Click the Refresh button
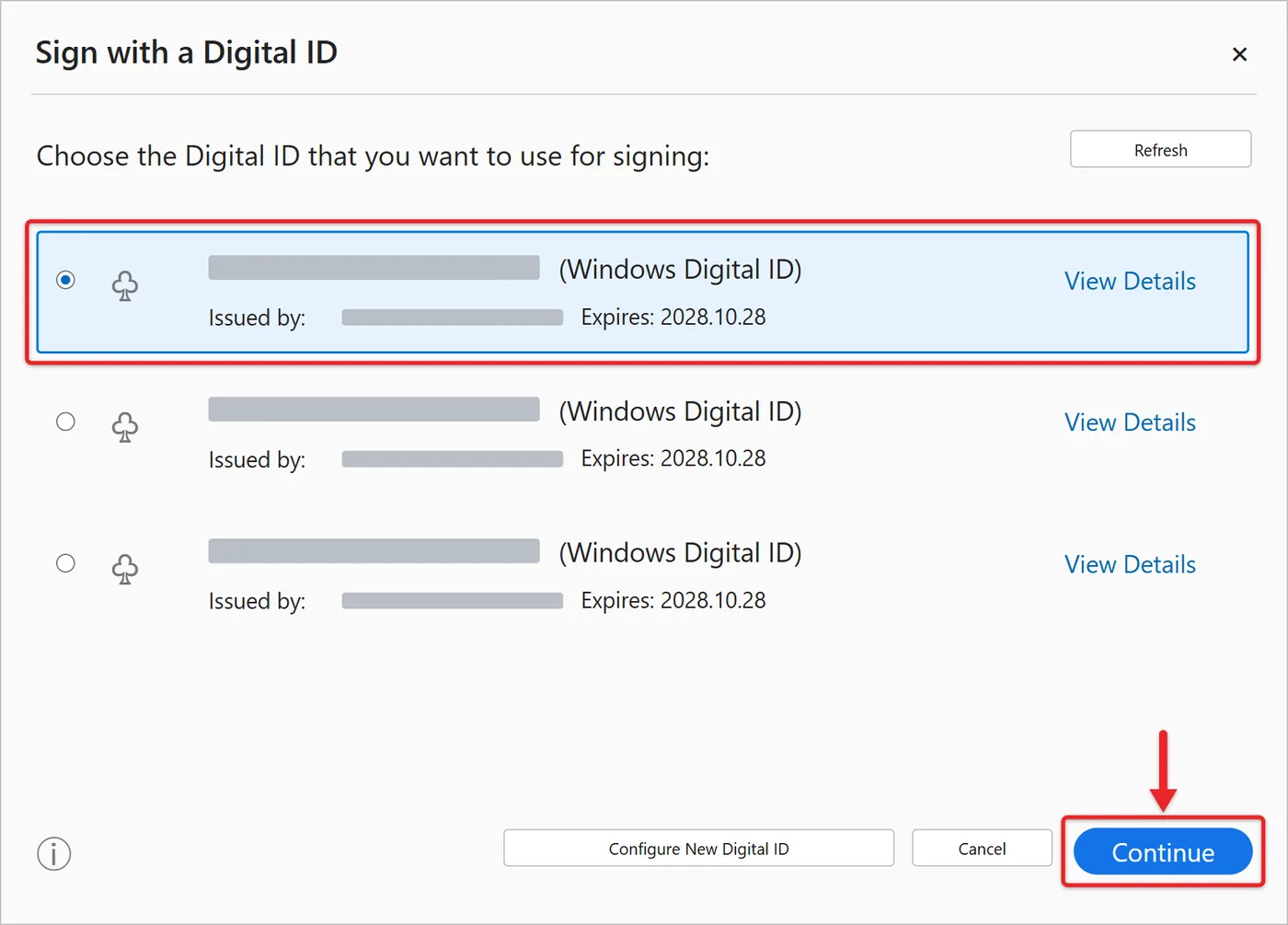This screenshot has width=1288, height=925. coord(1160,149)
